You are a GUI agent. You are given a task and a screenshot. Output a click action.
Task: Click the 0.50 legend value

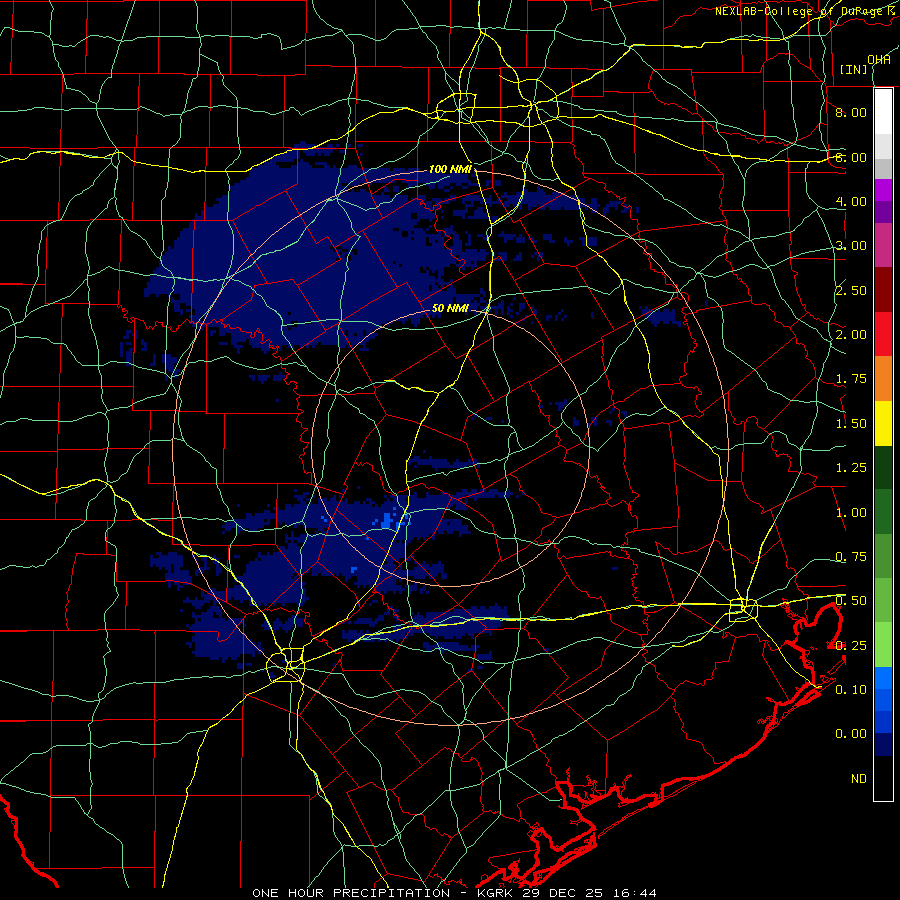point(851,601)
